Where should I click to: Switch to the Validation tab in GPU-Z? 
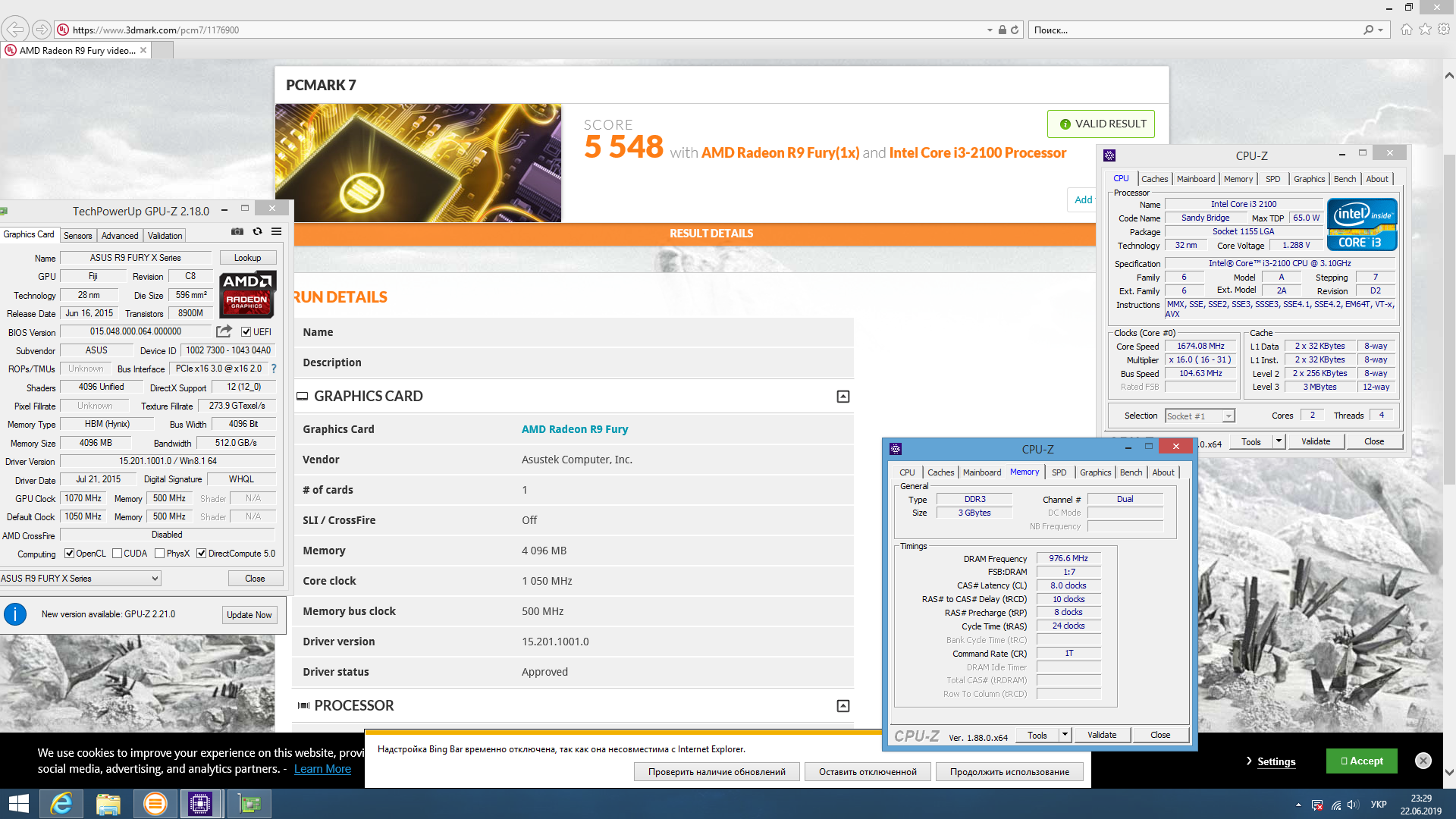coord(165,236)
